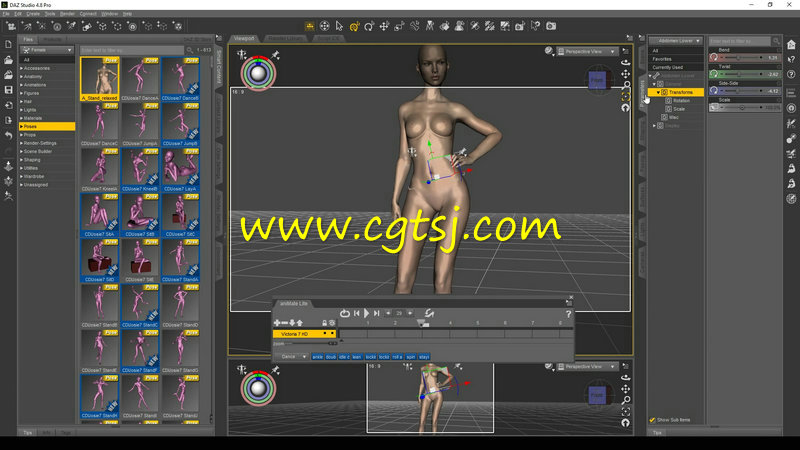Viewport: 800px width, 450px height.
Task: Click the aniMate add track plus icon
Action: pyautogui.click(x=277, y=323)
